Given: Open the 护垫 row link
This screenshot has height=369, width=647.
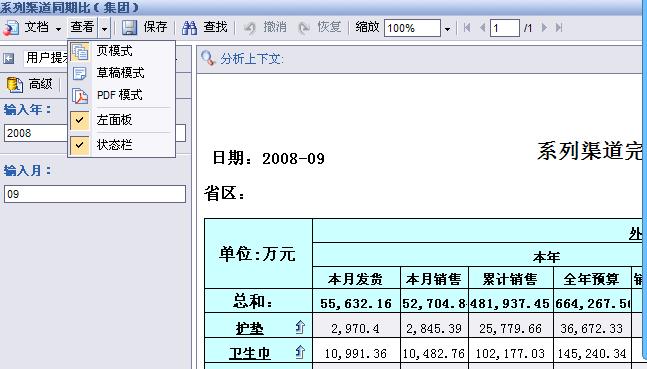Looking at the screenshot, I should (250, 328).
